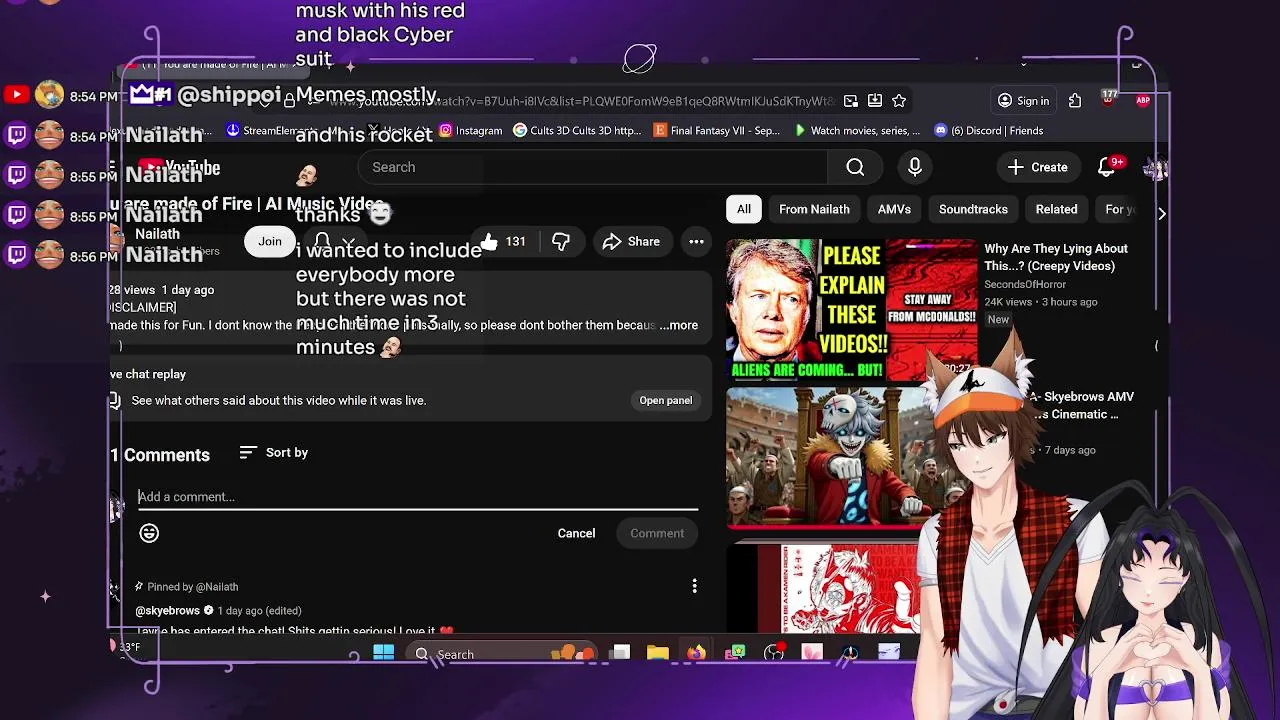Open the Discord Friends bookmark
The image size is (1280, 720).
coord(988,130)
